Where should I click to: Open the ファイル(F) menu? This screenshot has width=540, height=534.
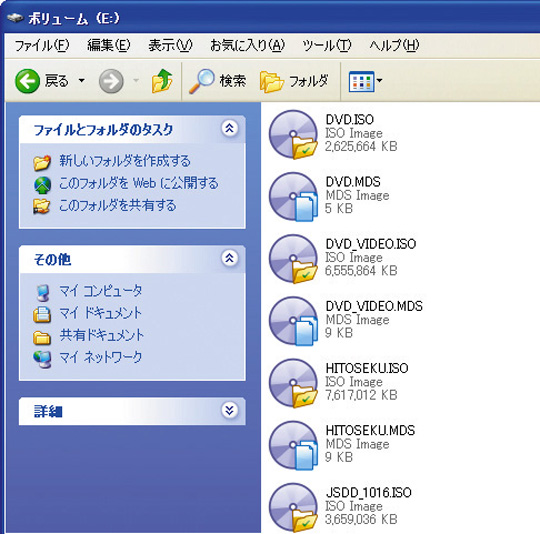(x=42, y=45)
